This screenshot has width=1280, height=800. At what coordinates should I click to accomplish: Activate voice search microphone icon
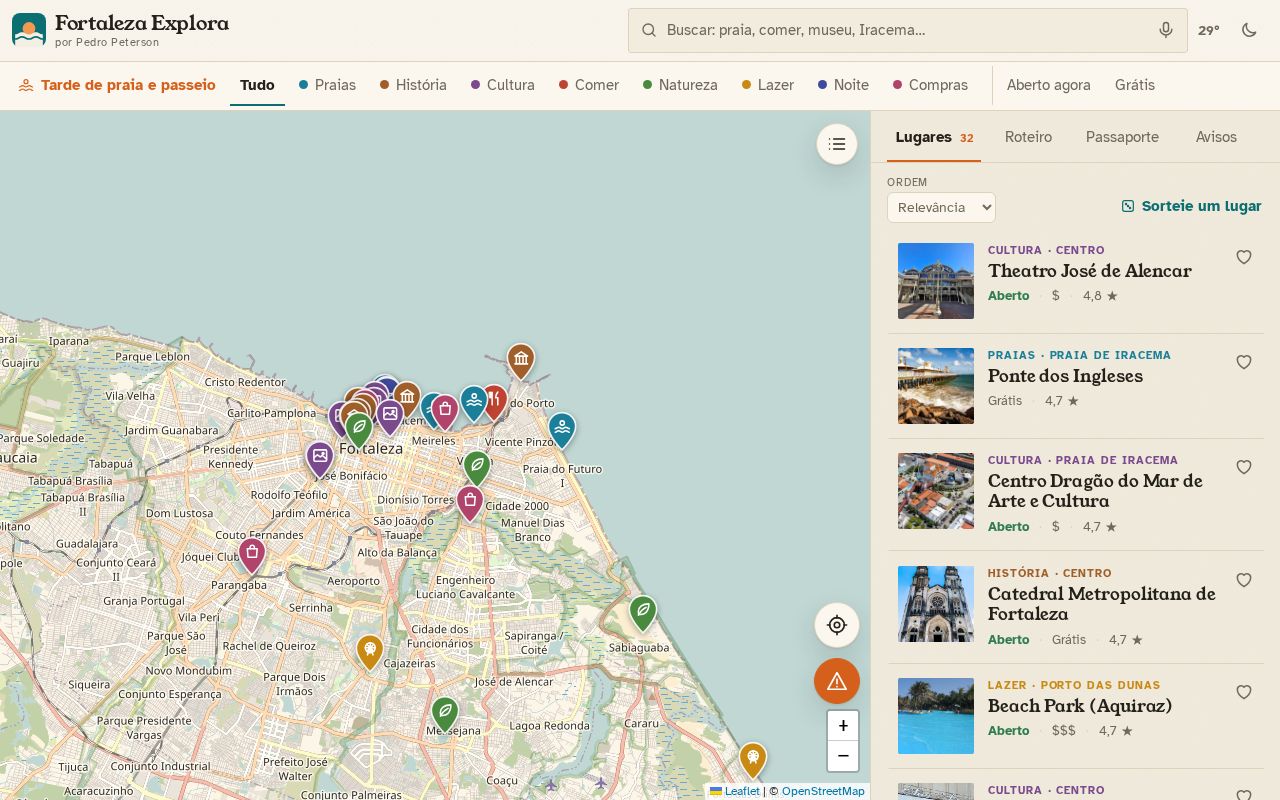(1166, 30)
